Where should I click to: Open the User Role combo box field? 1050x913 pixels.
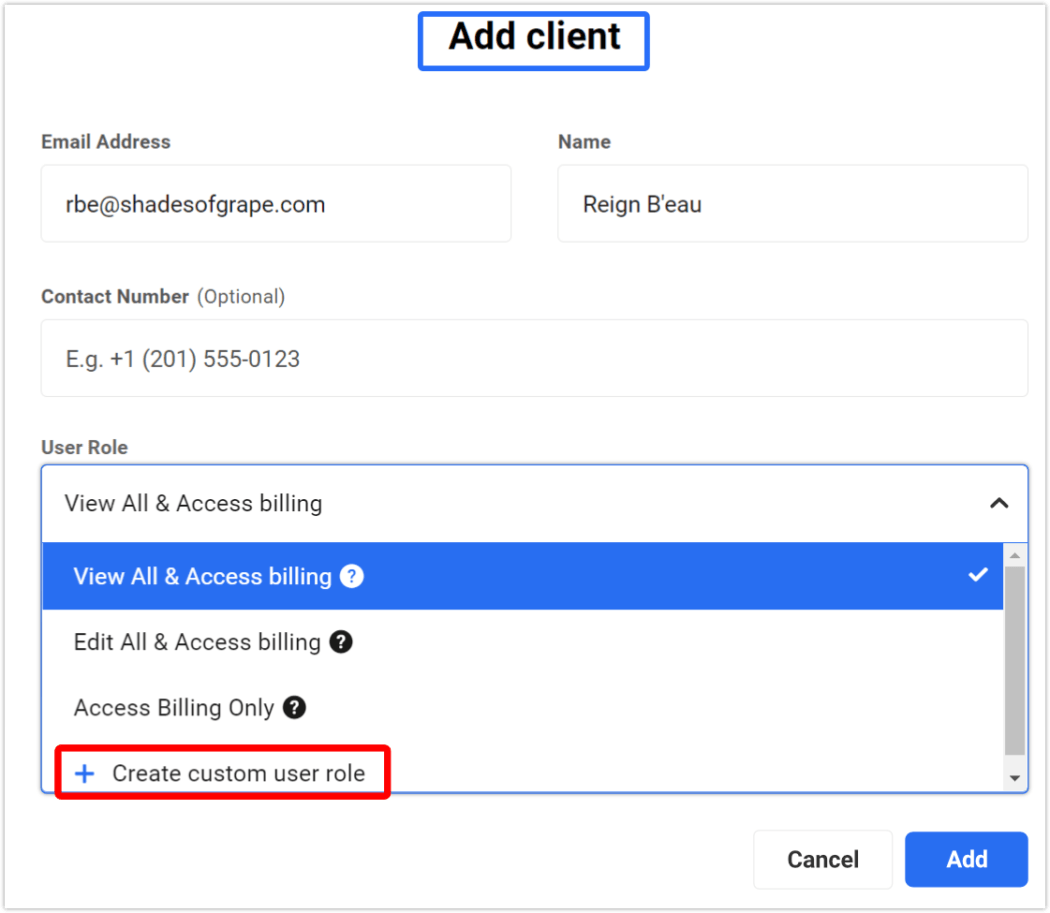pos(534,503)
